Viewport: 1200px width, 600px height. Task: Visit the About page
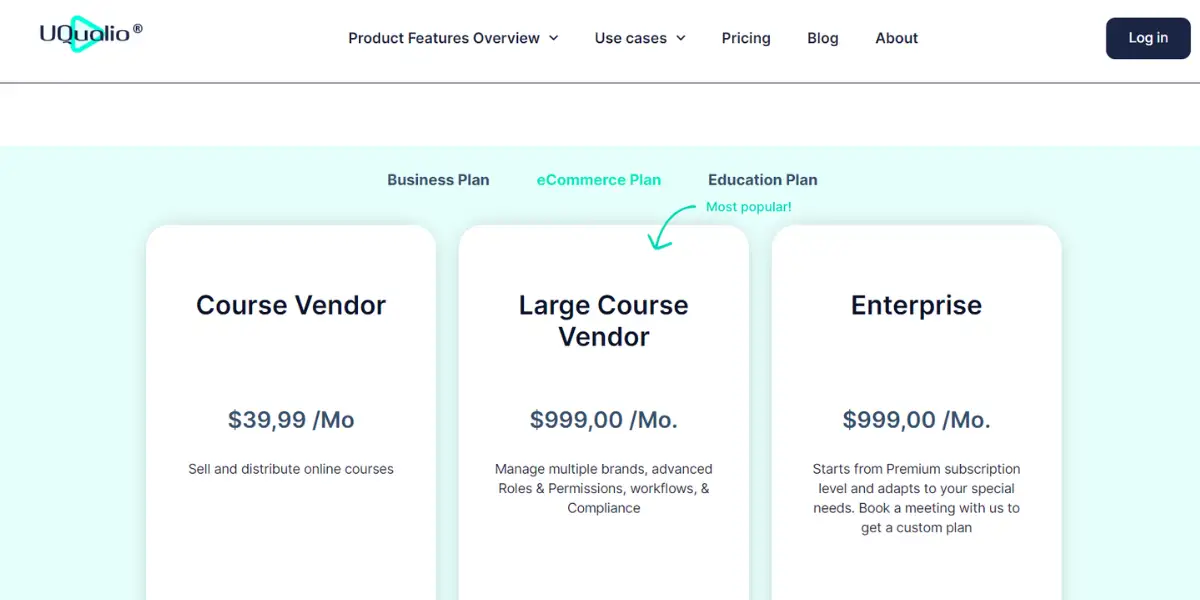tap(896, 38)
